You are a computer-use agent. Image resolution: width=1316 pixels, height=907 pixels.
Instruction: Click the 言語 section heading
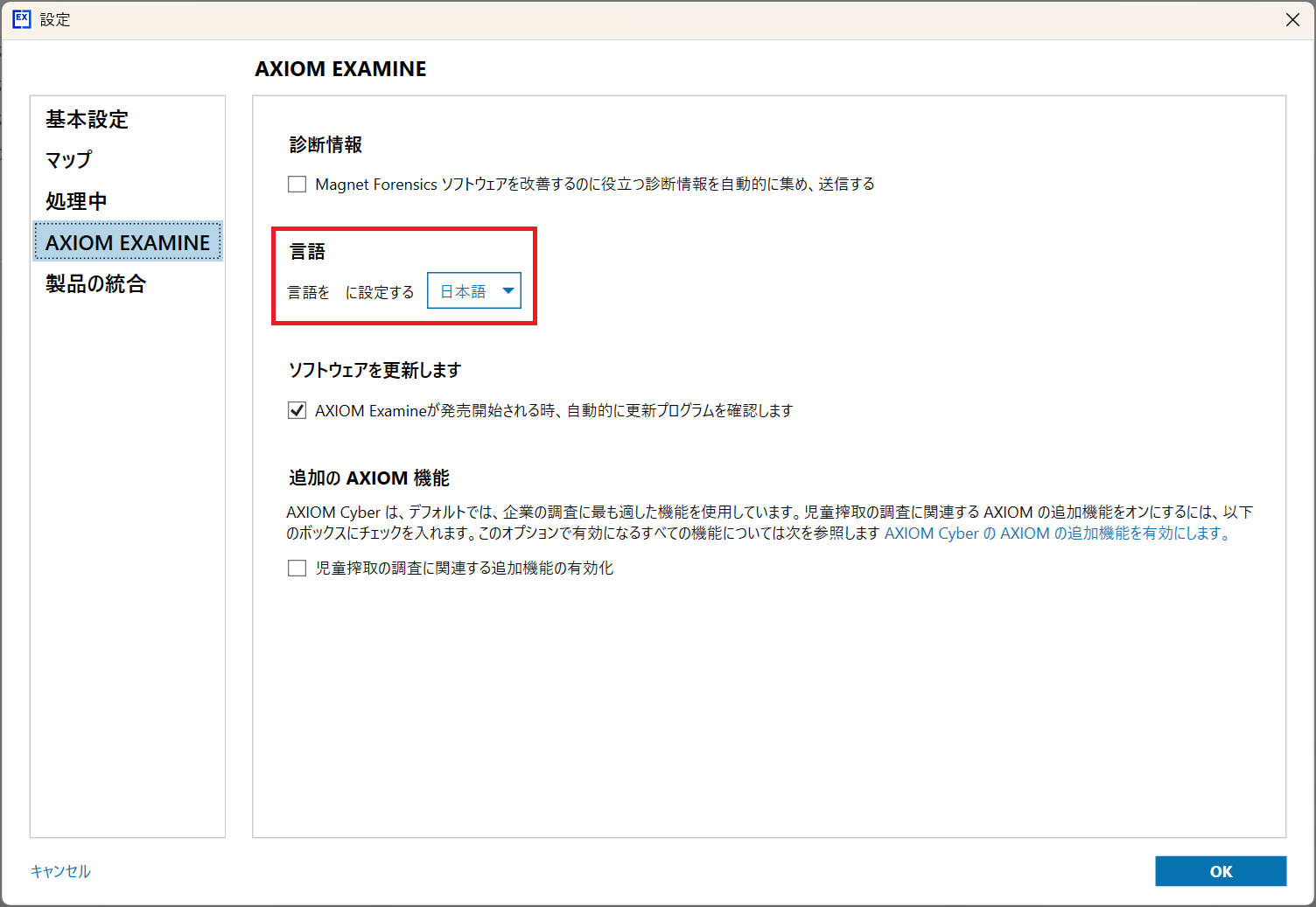click(x=307, y=252)
